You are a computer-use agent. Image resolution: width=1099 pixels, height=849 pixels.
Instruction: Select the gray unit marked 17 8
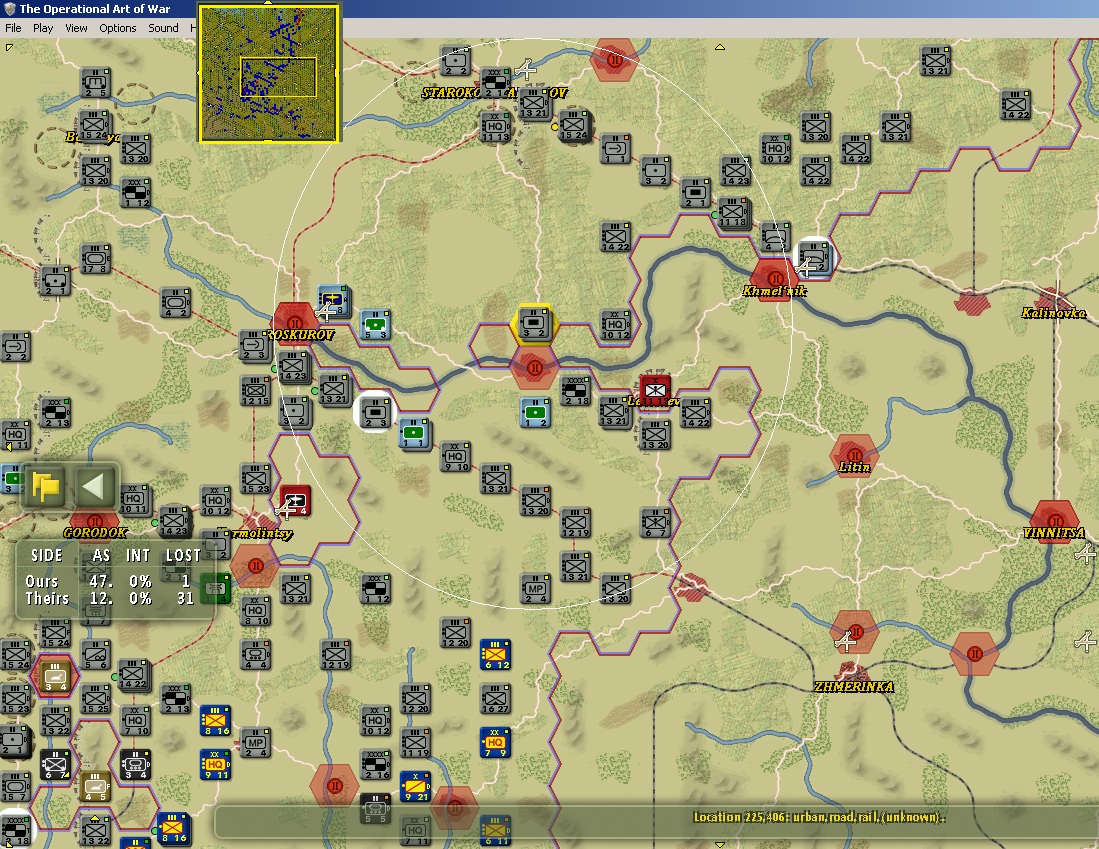pos(95,258)
